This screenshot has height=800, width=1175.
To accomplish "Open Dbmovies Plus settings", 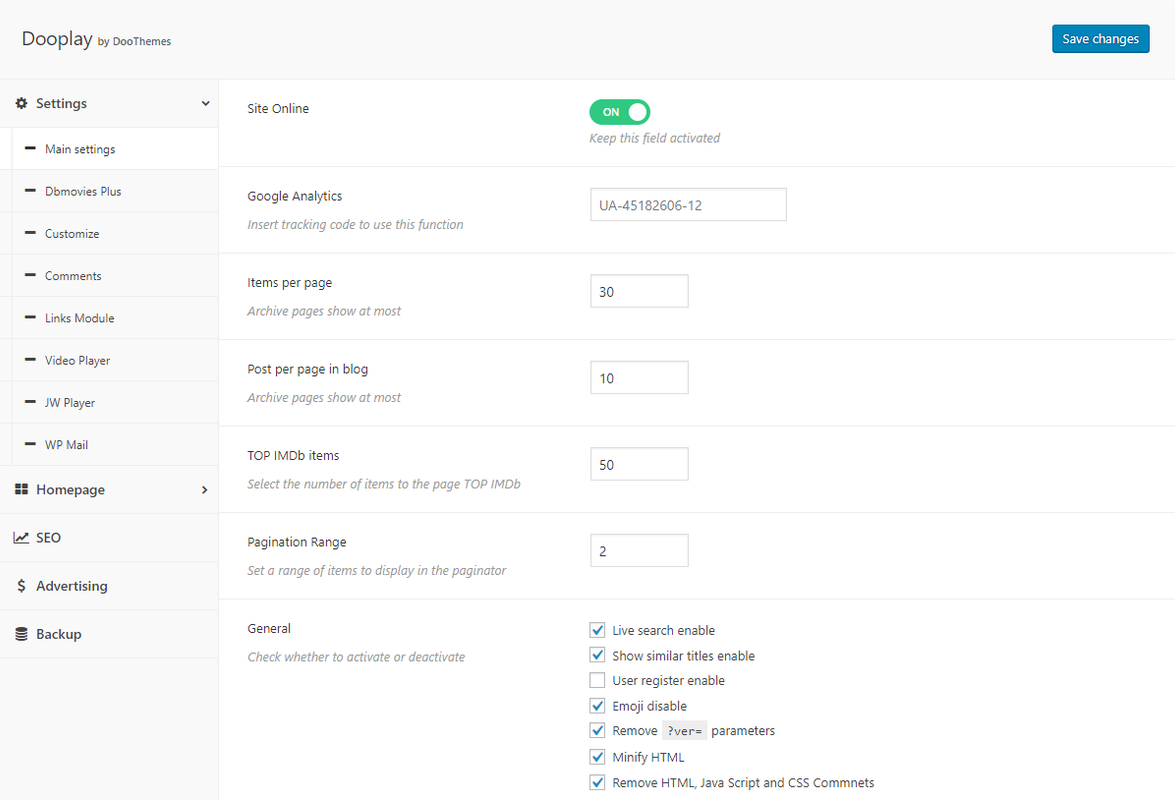I will 83,191.
